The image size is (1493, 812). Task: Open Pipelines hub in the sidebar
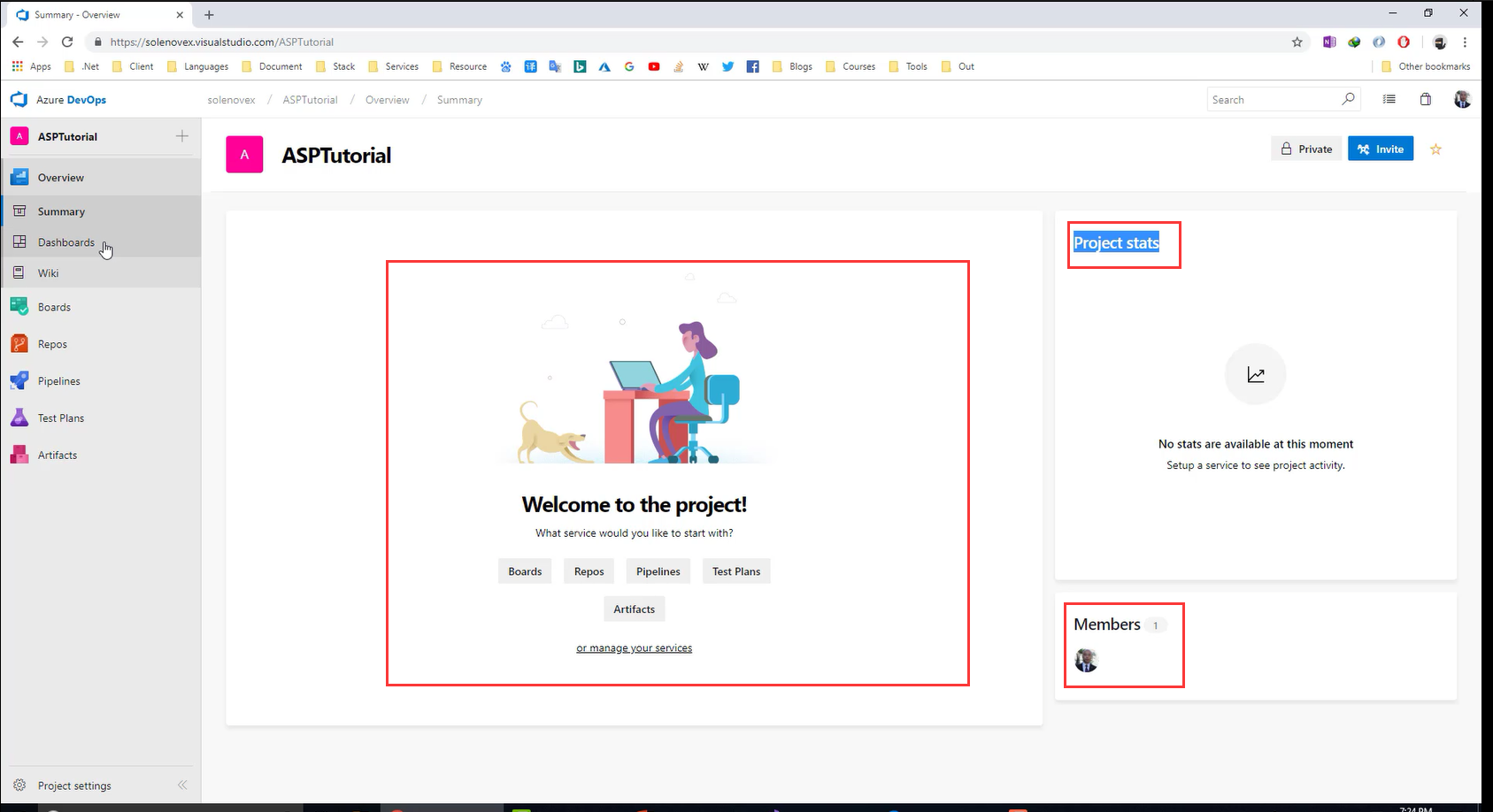click(101, 381)
